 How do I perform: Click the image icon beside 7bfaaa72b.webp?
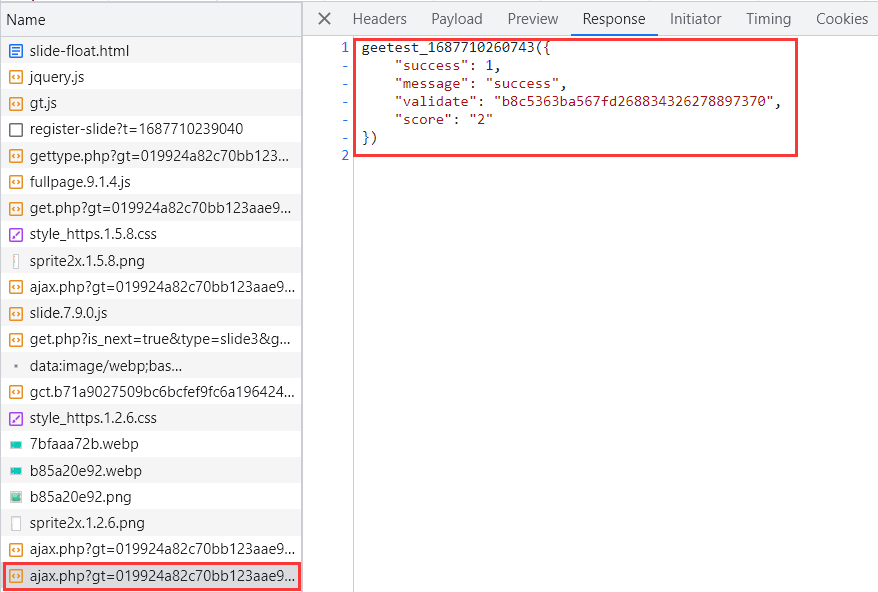16,444
